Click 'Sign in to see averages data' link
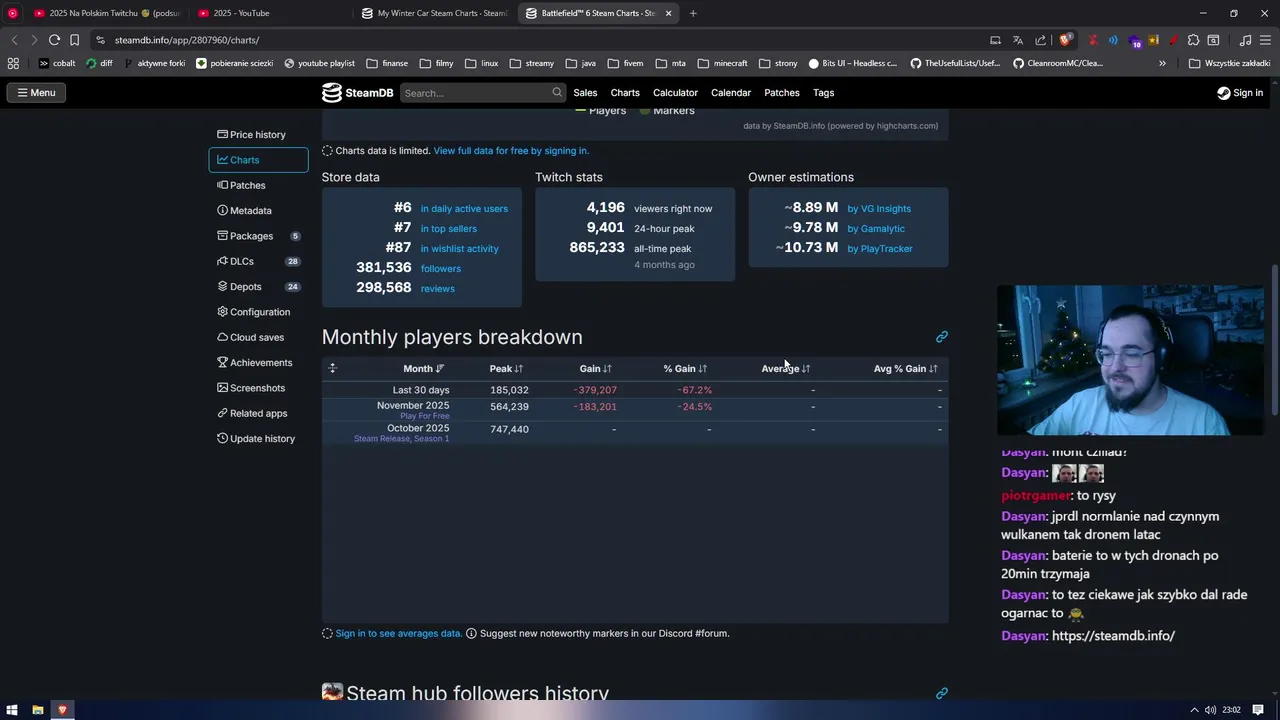The width and height of the screenshot is (1280, 720). tap(398, 634)
